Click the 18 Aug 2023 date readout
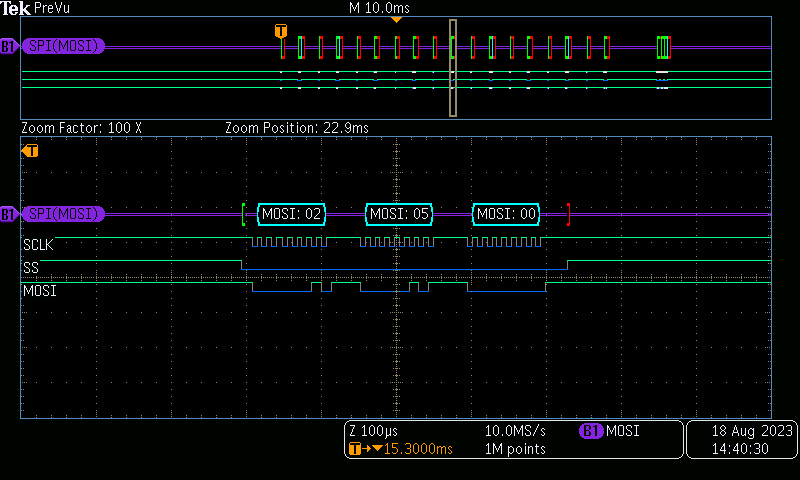The height and width of the screenshot is (480, 800). pyautogui.click(x=752, y=431)
